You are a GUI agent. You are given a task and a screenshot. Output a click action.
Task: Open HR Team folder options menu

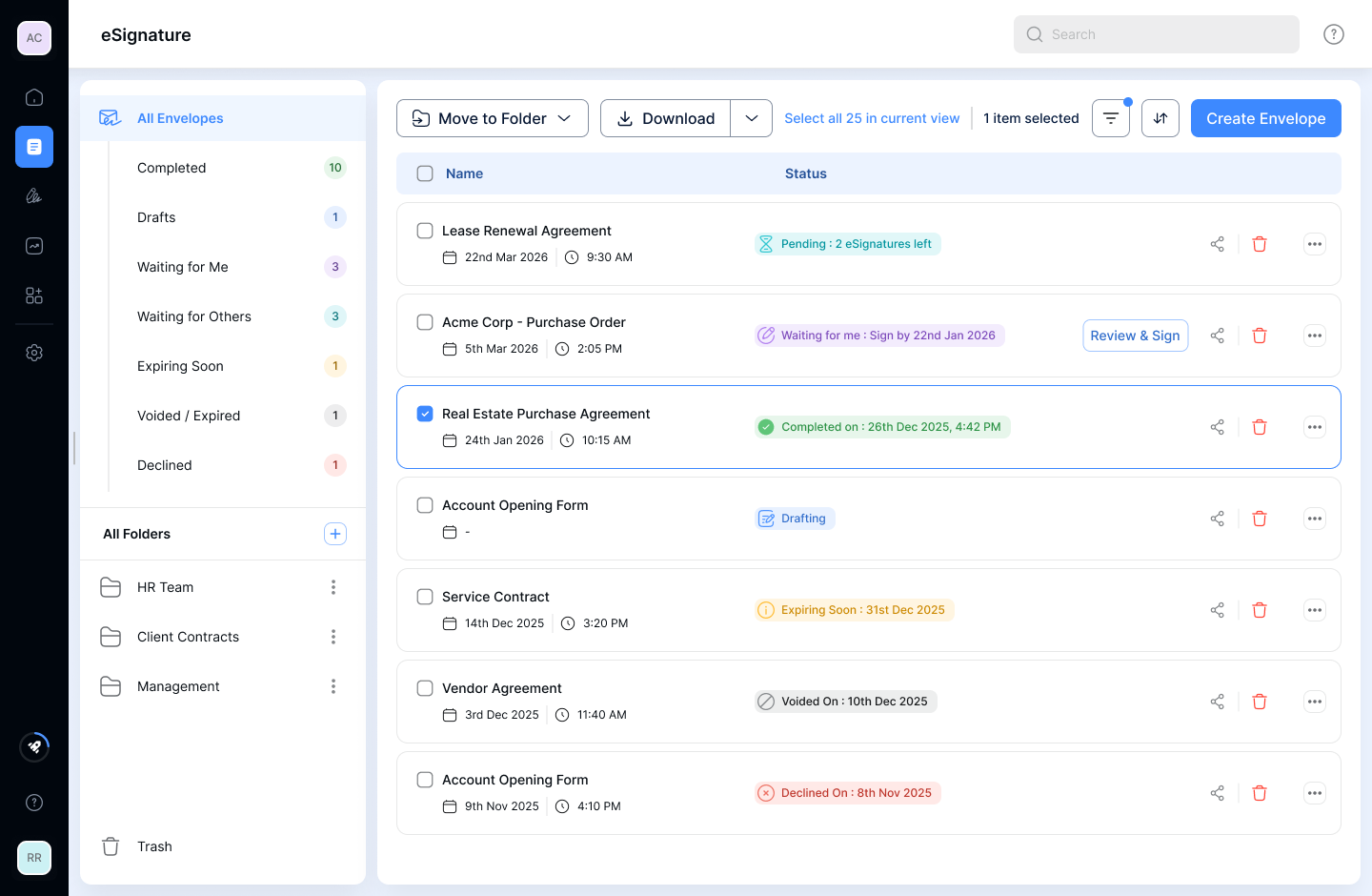coord(333,587)
